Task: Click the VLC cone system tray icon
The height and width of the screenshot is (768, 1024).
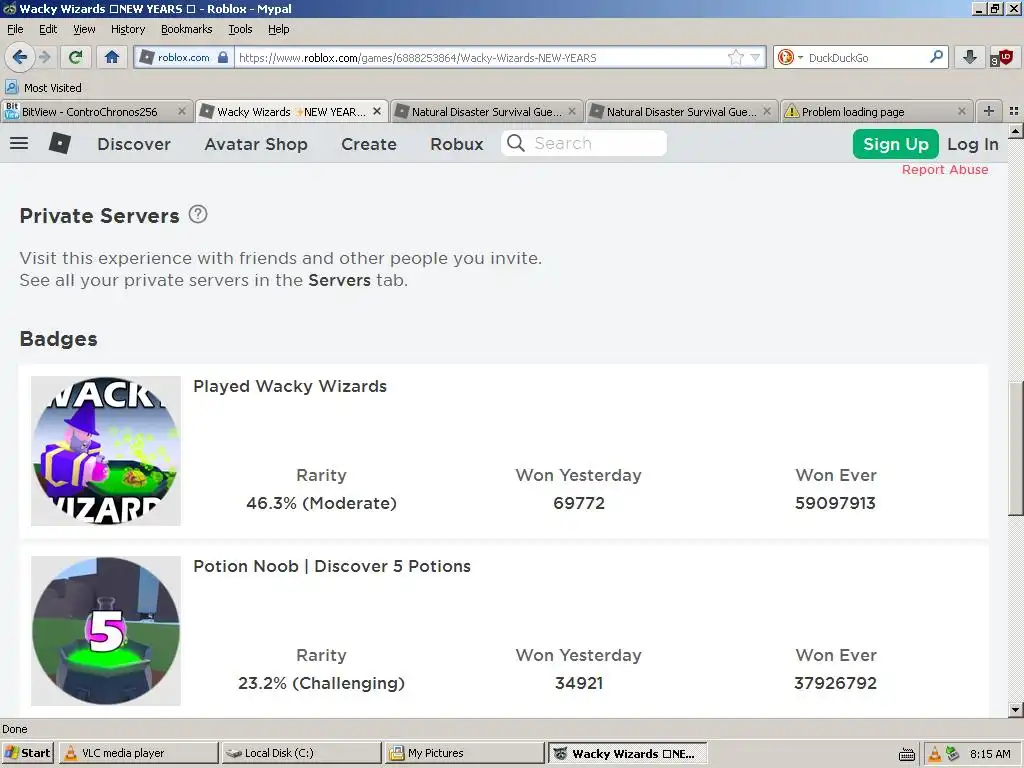Action: coord(935,754)
